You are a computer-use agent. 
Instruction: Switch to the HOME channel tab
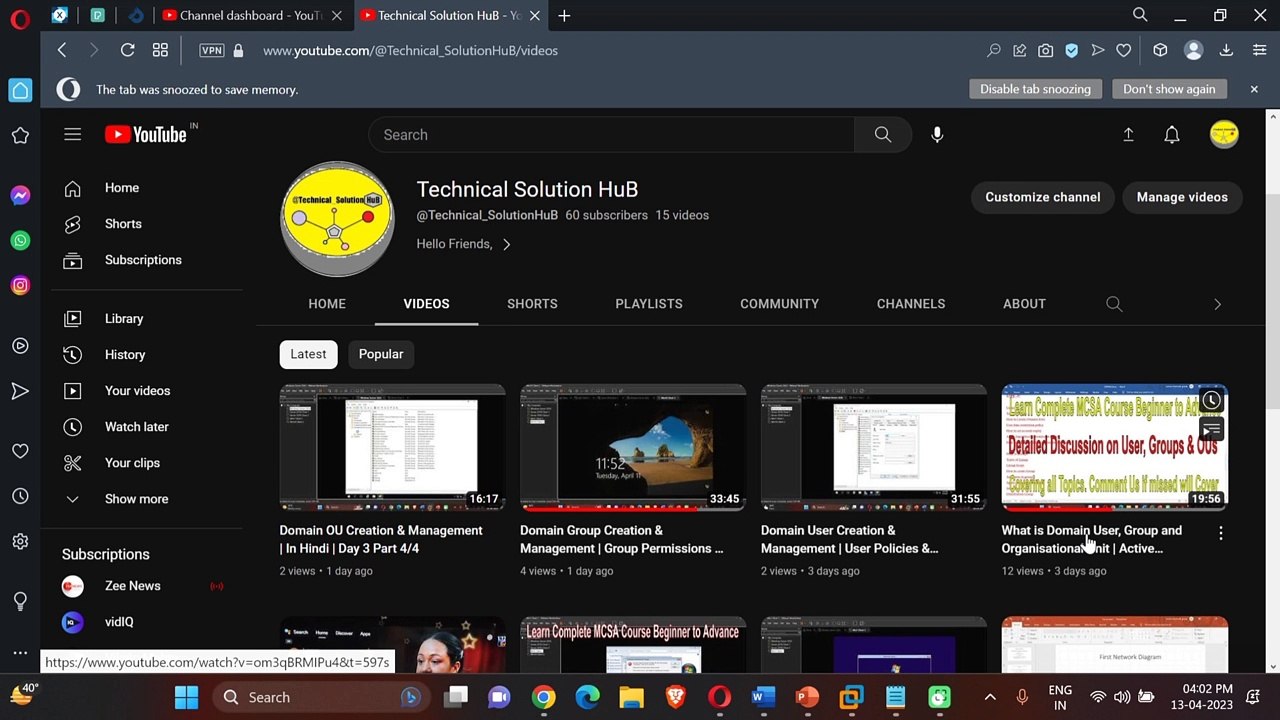(327, 304)
